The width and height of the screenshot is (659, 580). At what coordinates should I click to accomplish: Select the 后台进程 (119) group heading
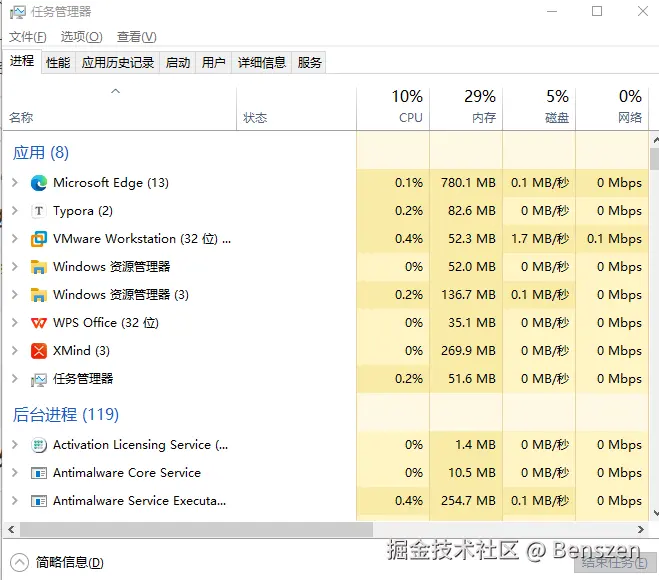(x=66, y=414)
